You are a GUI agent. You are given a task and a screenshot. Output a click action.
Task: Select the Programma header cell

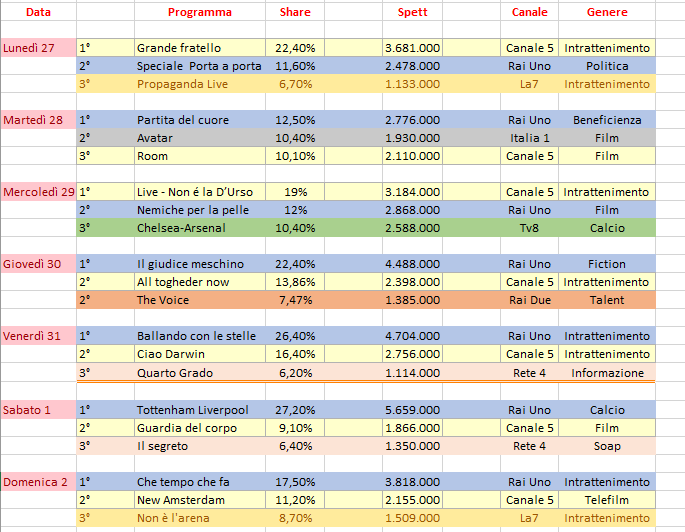(199, 13)
